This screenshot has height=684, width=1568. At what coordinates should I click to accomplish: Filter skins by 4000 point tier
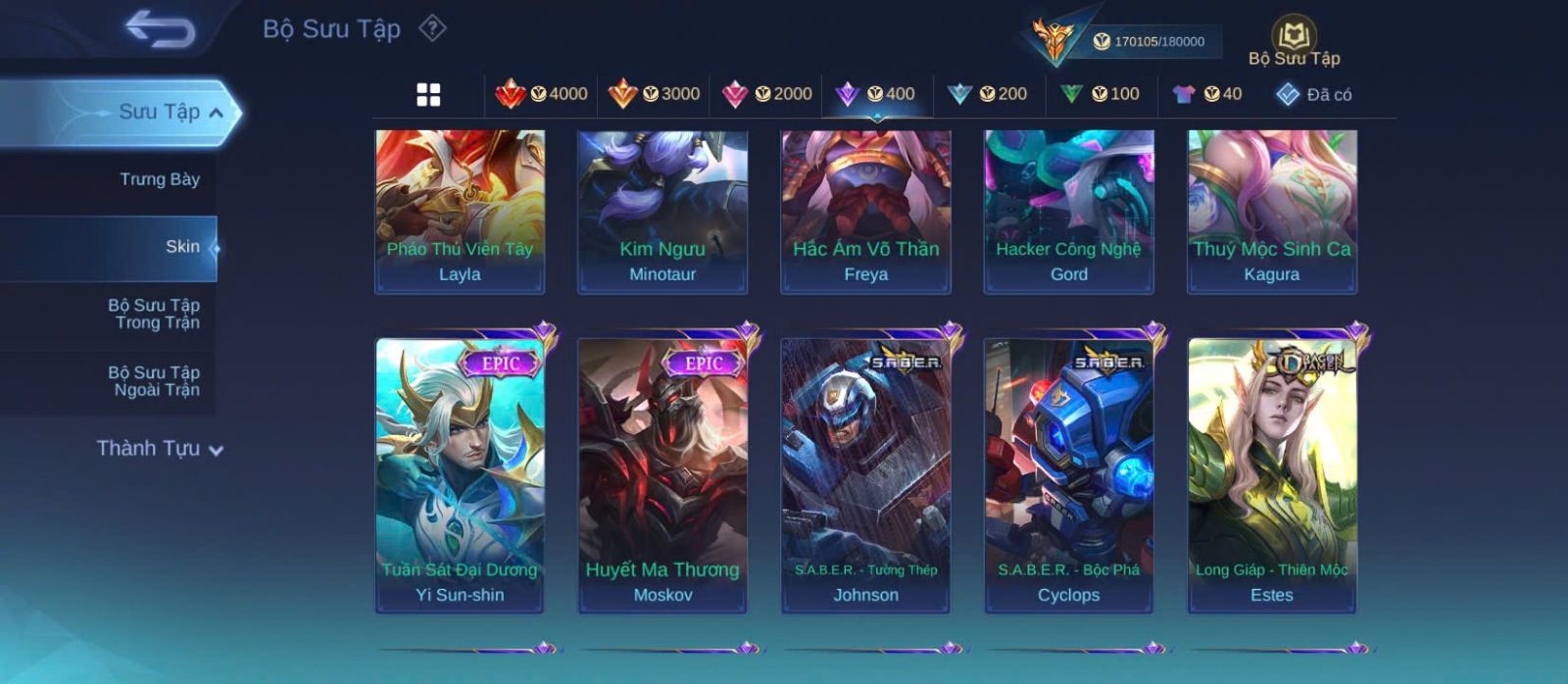point(541,94)
